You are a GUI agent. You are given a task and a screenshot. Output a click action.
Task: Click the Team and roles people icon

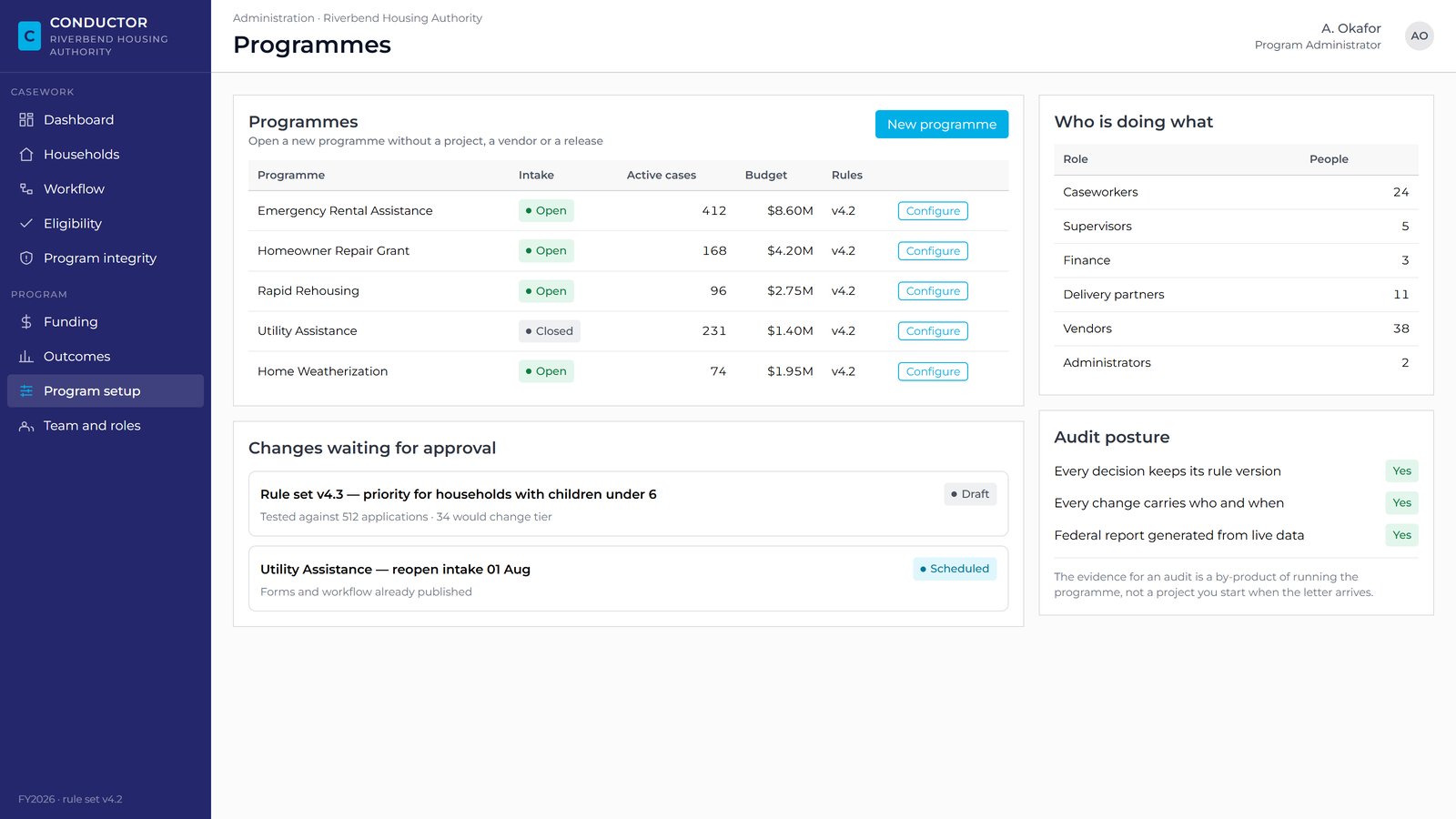(x=26, y=425)
